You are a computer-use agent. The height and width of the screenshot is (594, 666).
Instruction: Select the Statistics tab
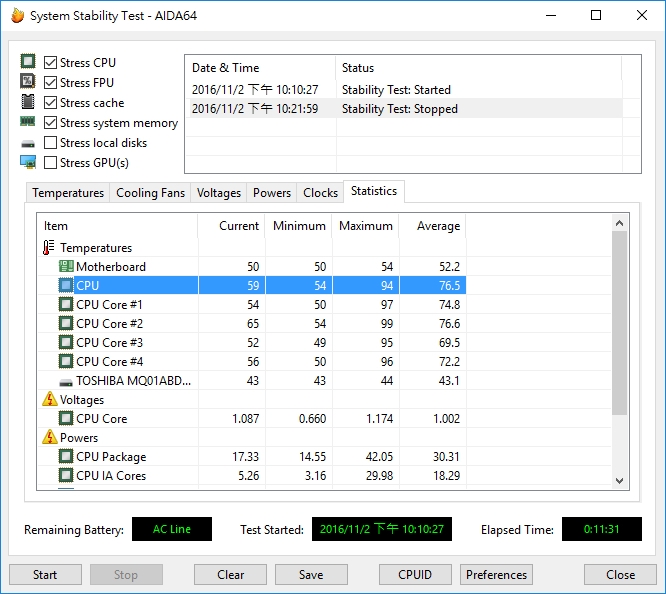374,191
